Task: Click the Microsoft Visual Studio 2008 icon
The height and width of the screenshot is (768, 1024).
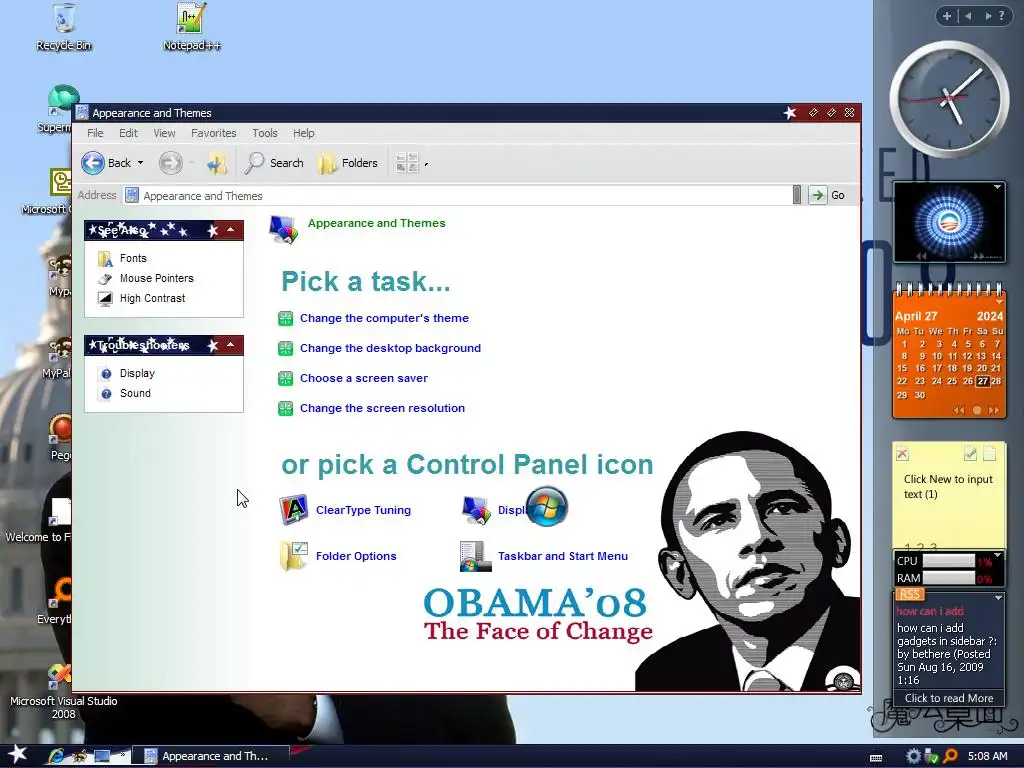Action: click(63, 692)
